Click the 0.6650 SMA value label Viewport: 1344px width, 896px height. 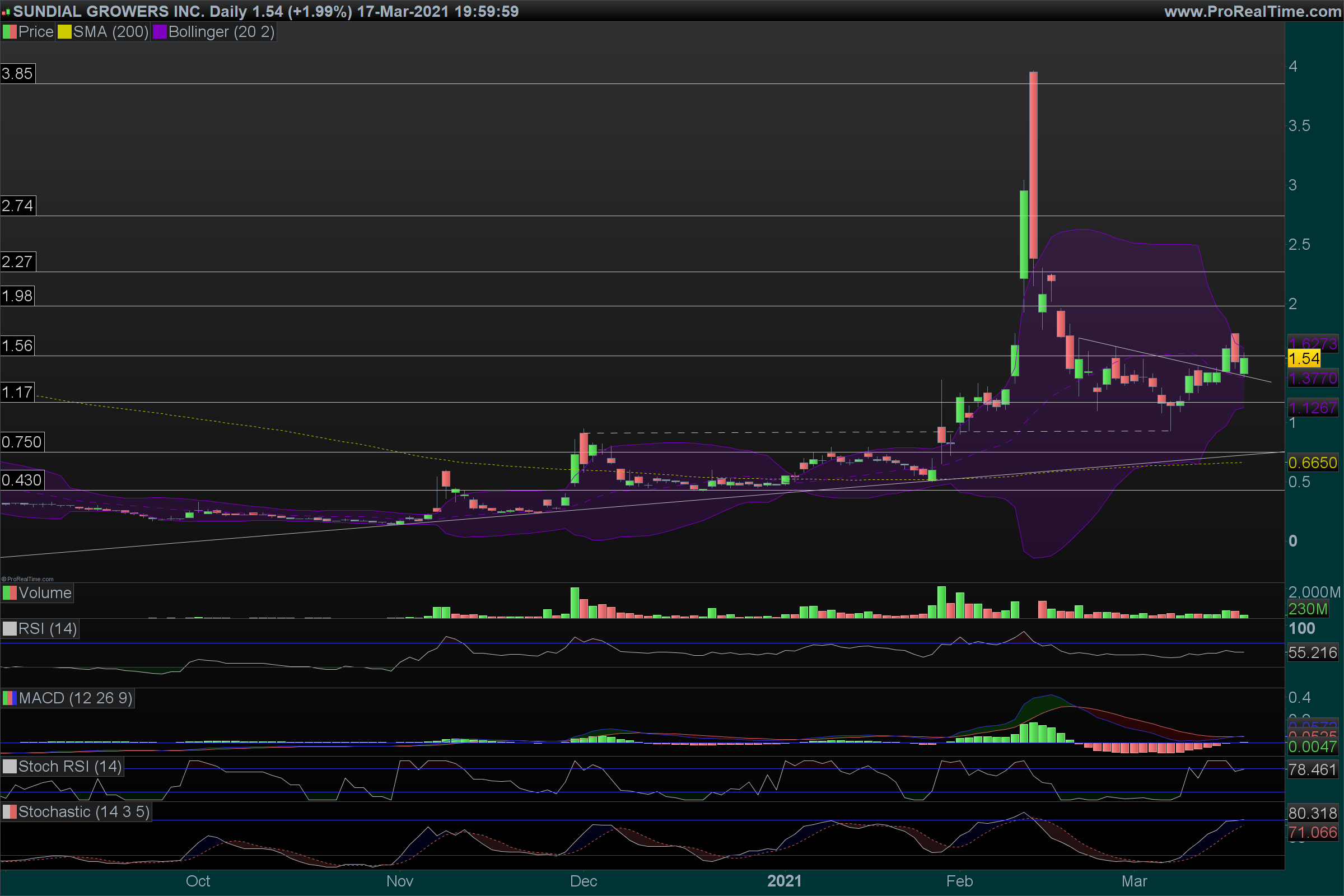coord(1312,463)
